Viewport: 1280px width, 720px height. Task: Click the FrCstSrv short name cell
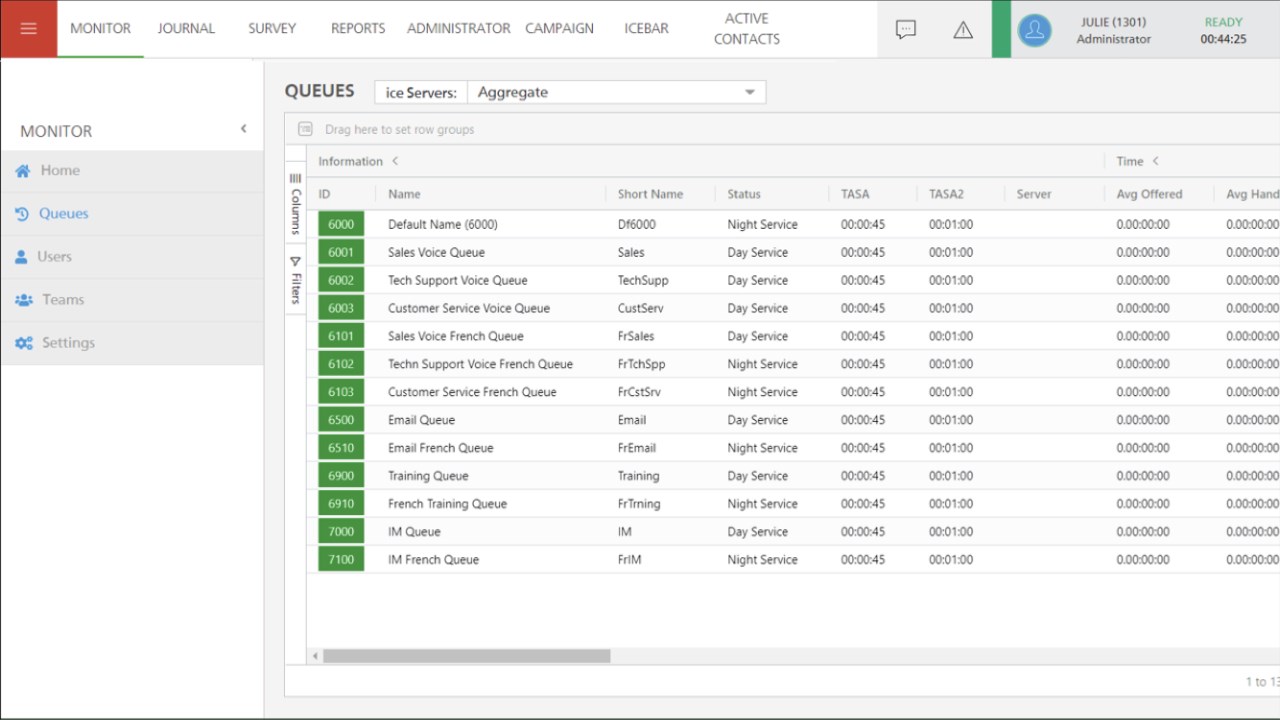(x=639, y=392)
